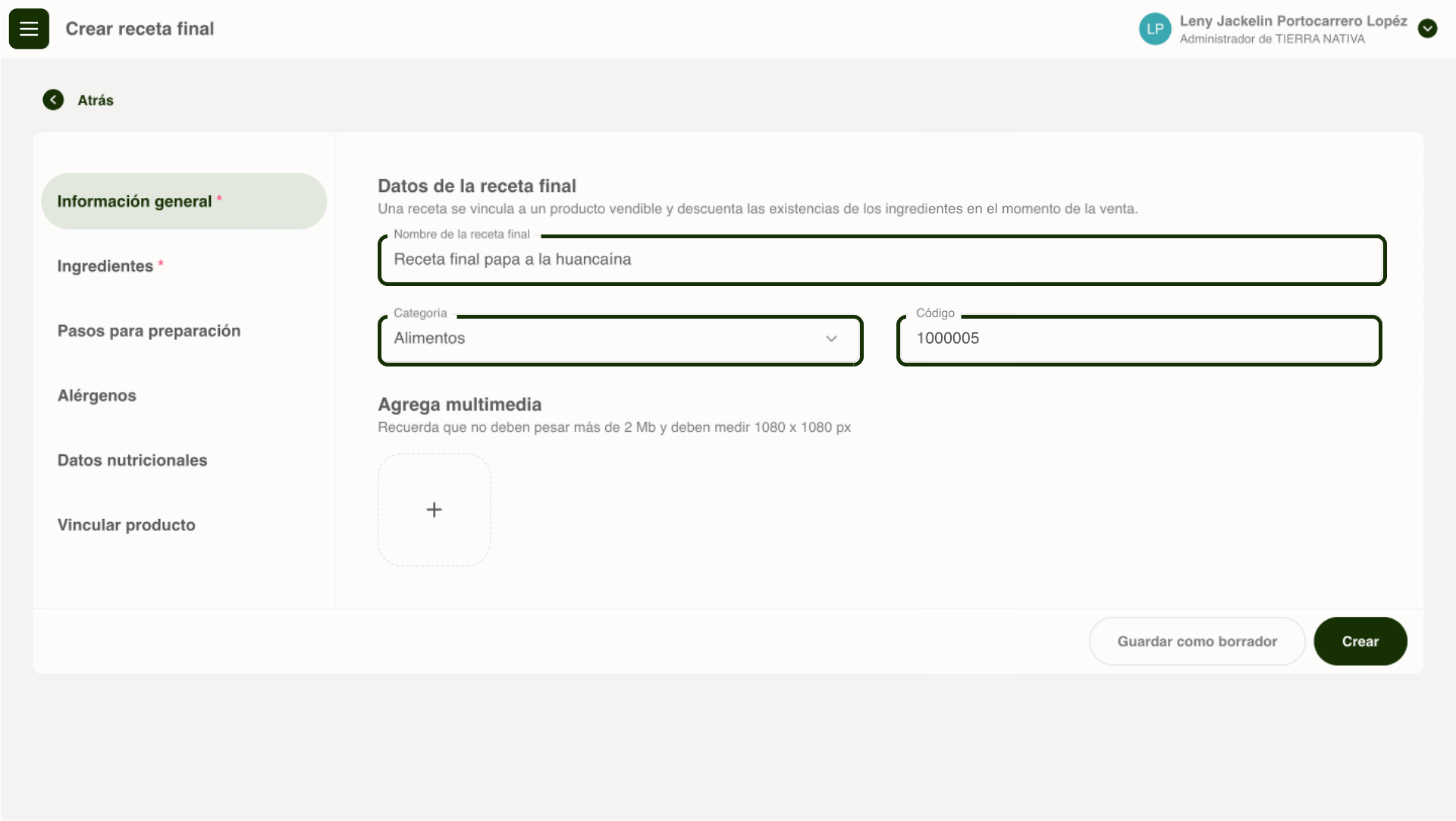Open the Categoría dropdown chevron
This screenshot has height=821, width=1456.
(x=831, y=339)
